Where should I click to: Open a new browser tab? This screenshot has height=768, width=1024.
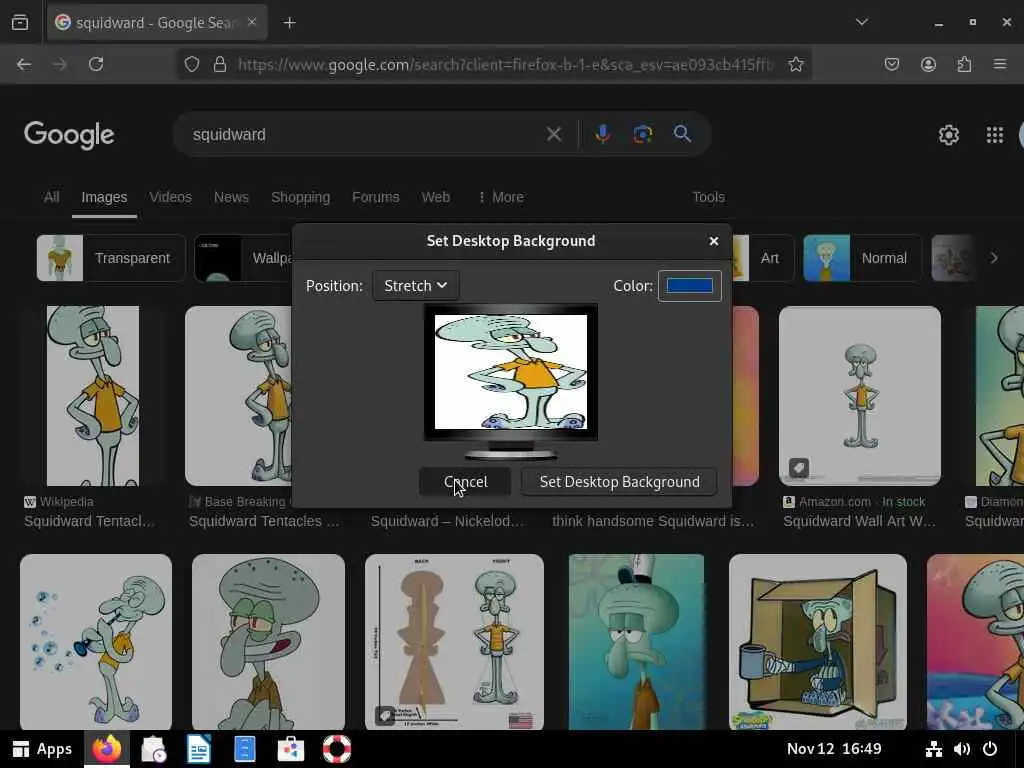[289, 23]
